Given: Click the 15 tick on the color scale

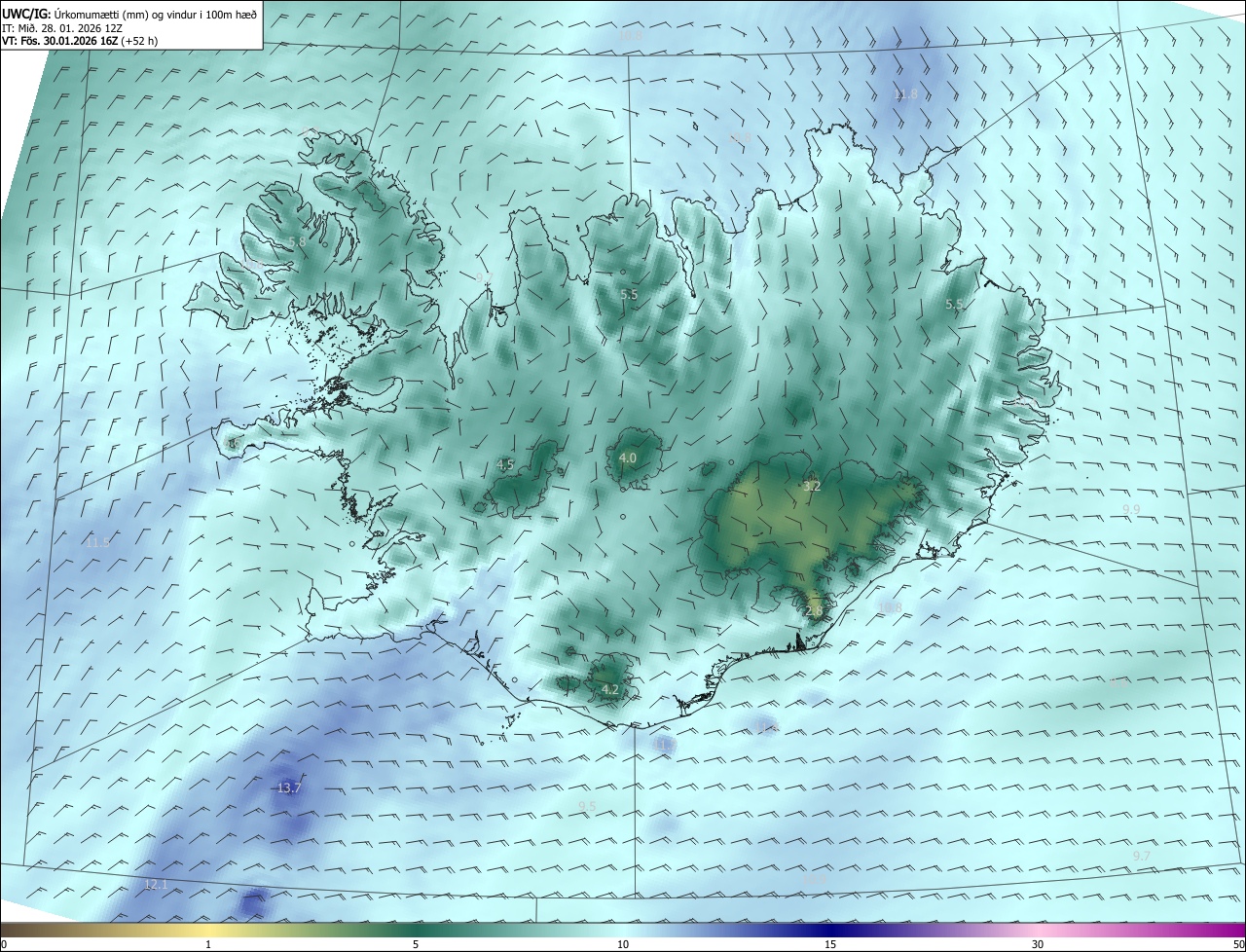Looking at the screenshot, I should pos(830,944).
